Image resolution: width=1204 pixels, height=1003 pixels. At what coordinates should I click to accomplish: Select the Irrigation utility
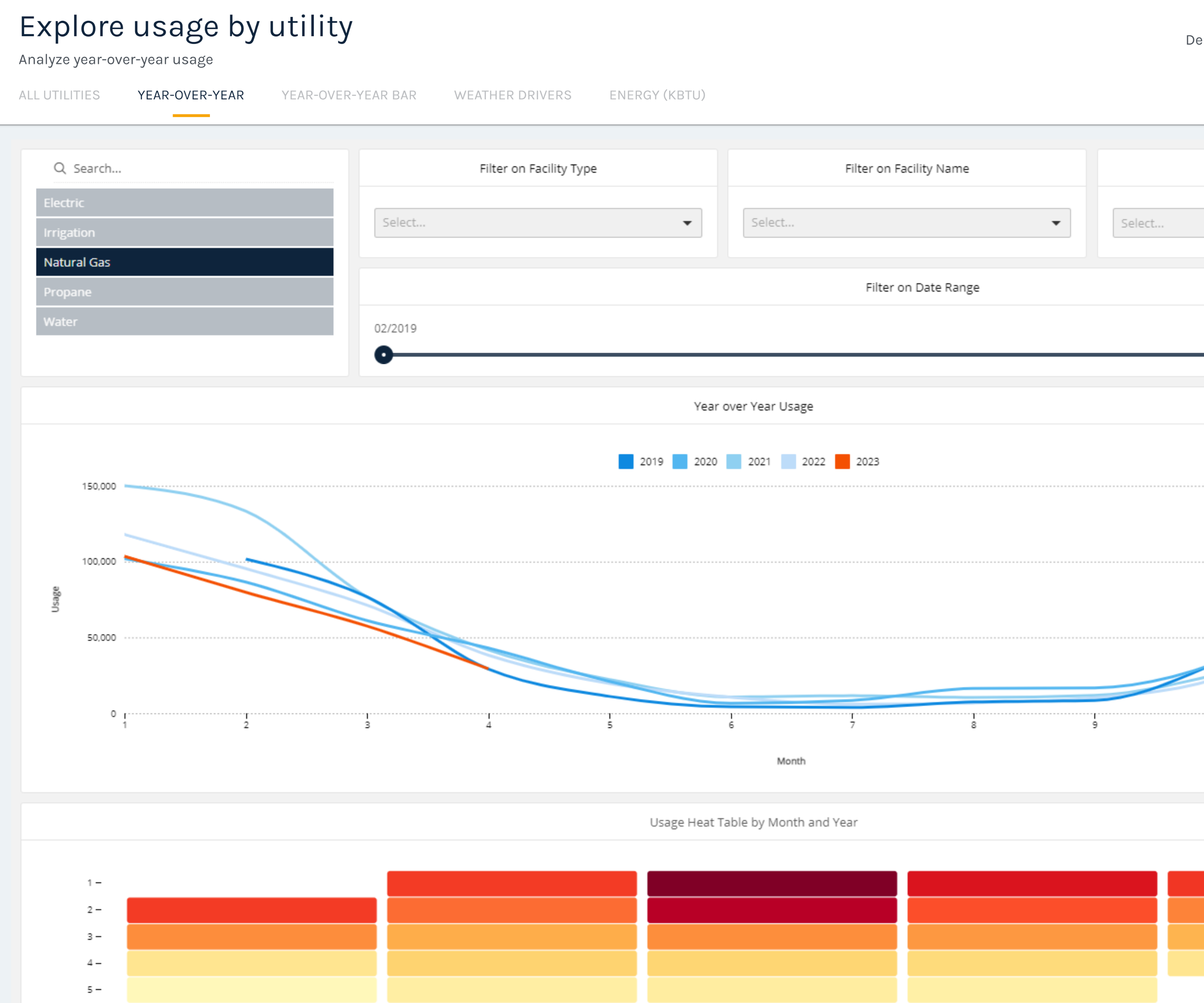(185, 232)
